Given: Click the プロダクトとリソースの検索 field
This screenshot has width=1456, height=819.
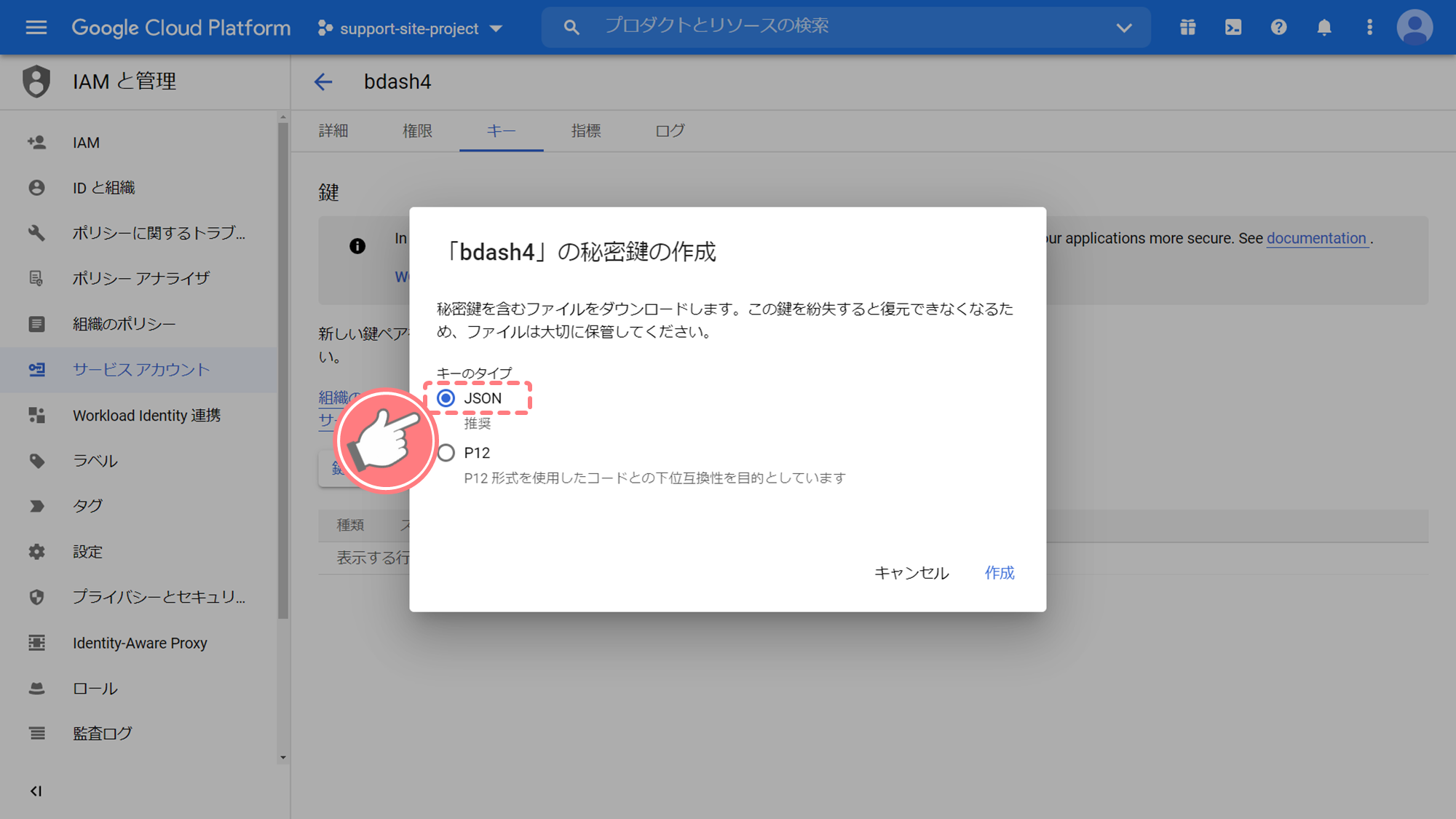Looking at the screenshot, I should coord(844,27).
